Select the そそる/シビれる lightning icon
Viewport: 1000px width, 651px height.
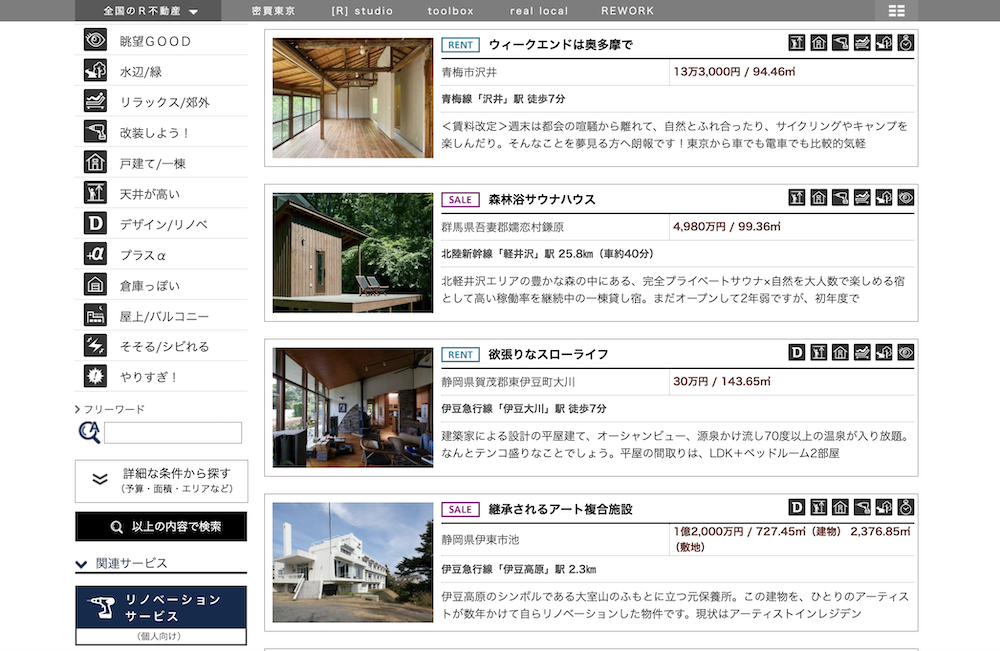point(95,346)
